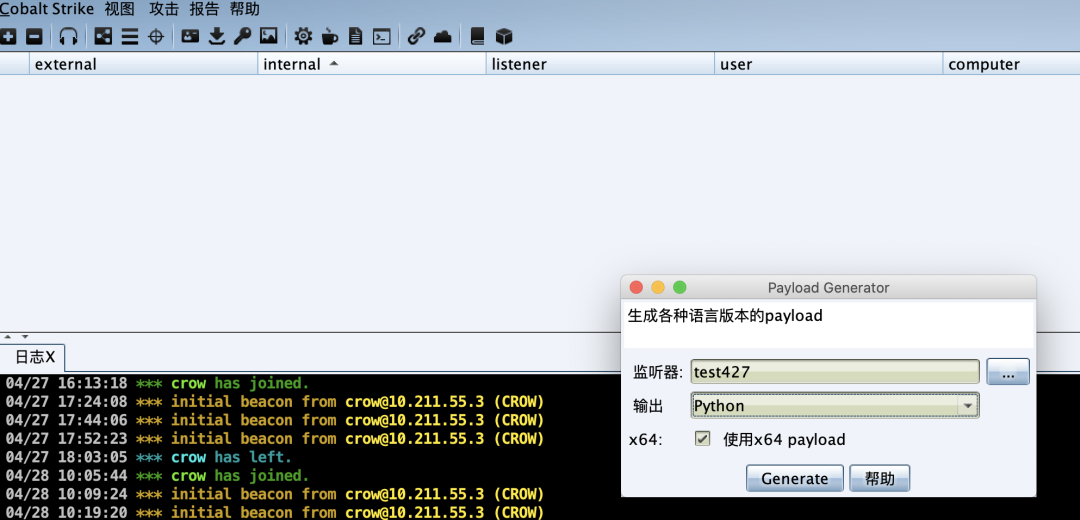Image resolution: width=1080 pixels, height=520 pixels.
Task: Click the down arrow on the split pane divider
Action: (x=25, y=337)
